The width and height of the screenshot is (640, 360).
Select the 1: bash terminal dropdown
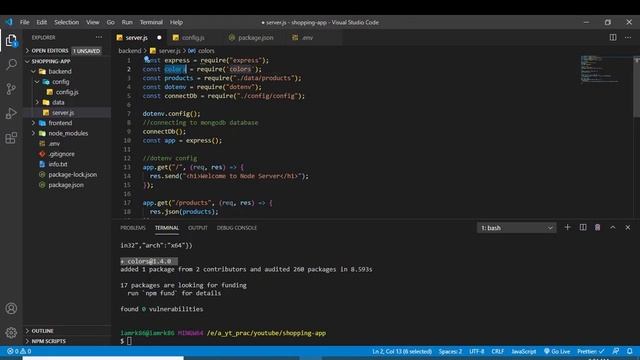click(516, 228)
